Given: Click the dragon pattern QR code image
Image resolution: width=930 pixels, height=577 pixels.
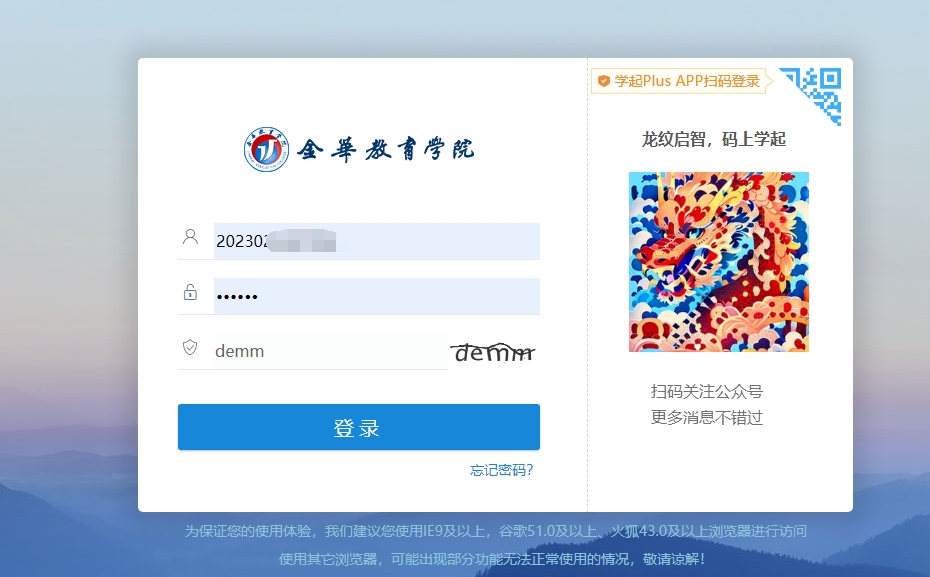Looking at the screenshot, I should point(718,262).
